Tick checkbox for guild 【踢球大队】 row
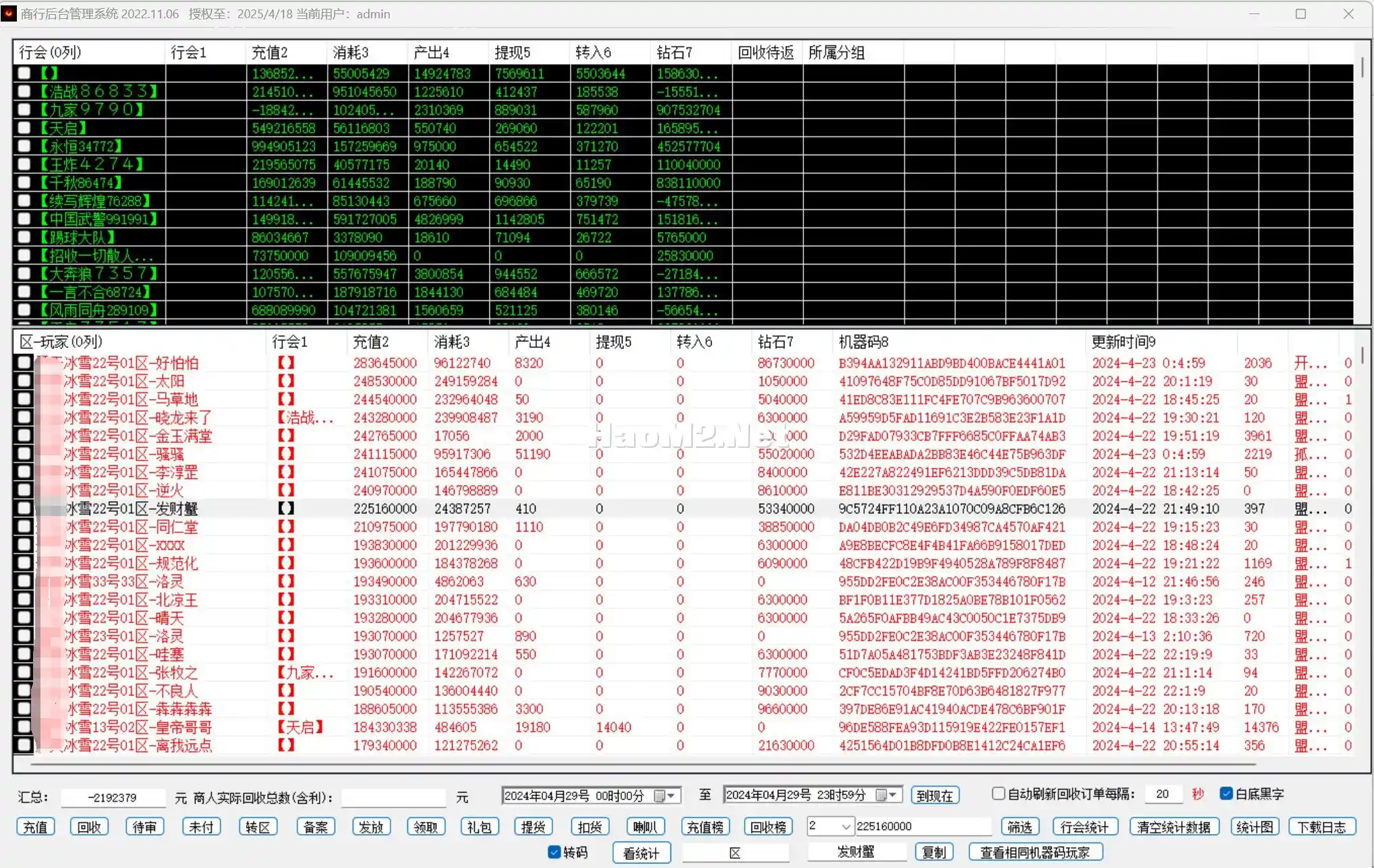 pyautogui.click(x=24, y=237)
